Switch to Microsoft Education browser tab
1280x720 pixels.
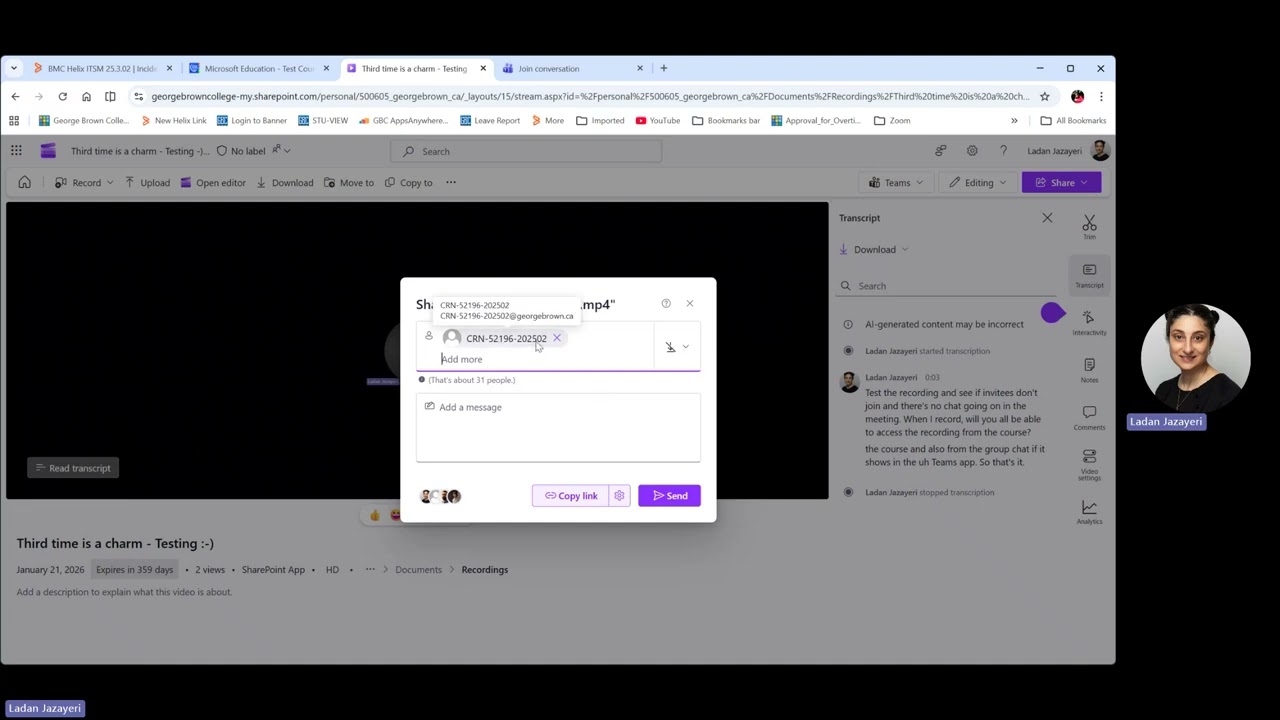click(x=259, y=69)
